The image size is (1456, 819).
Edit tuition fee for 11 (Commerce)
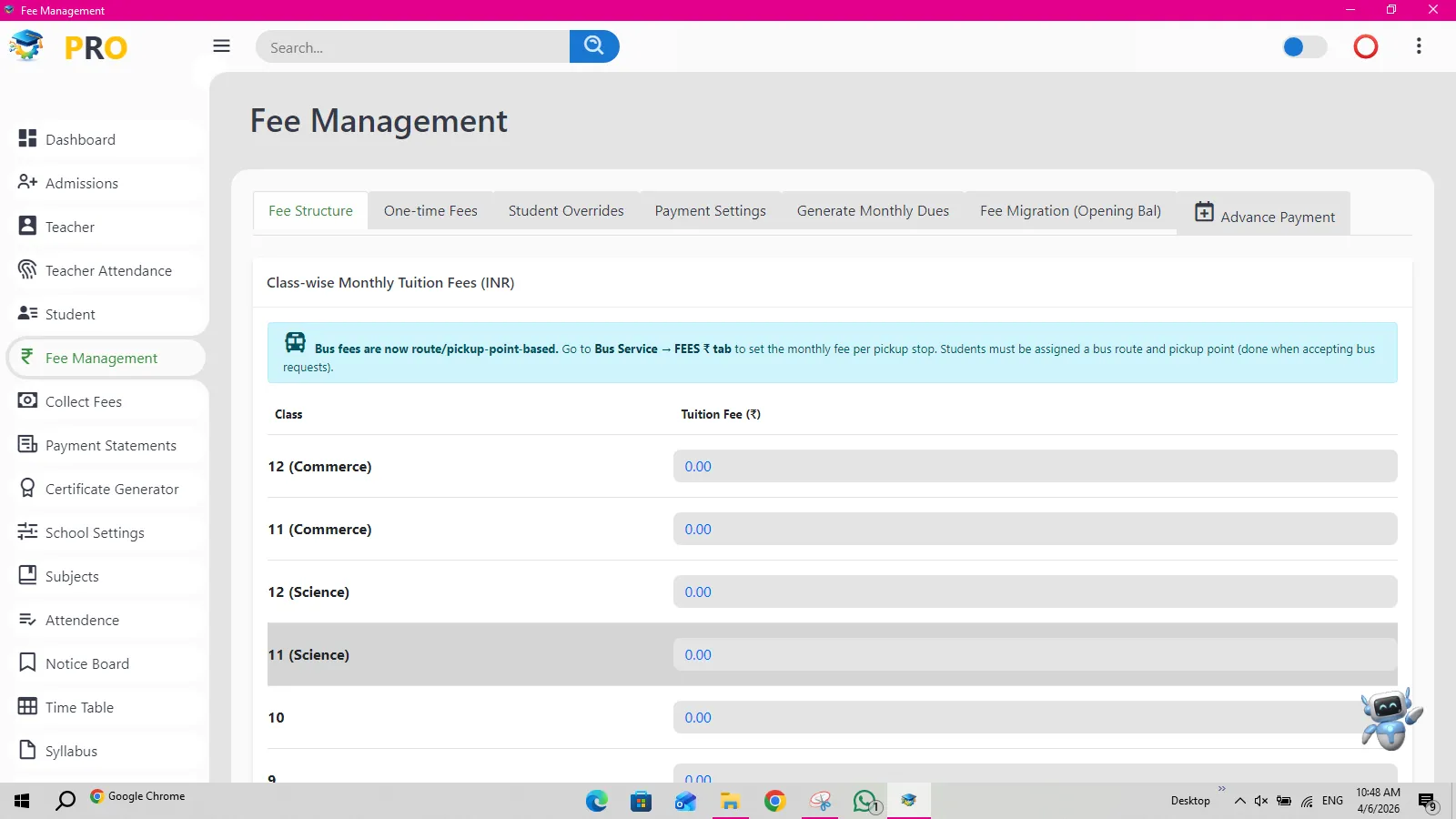pos(1036,529)
